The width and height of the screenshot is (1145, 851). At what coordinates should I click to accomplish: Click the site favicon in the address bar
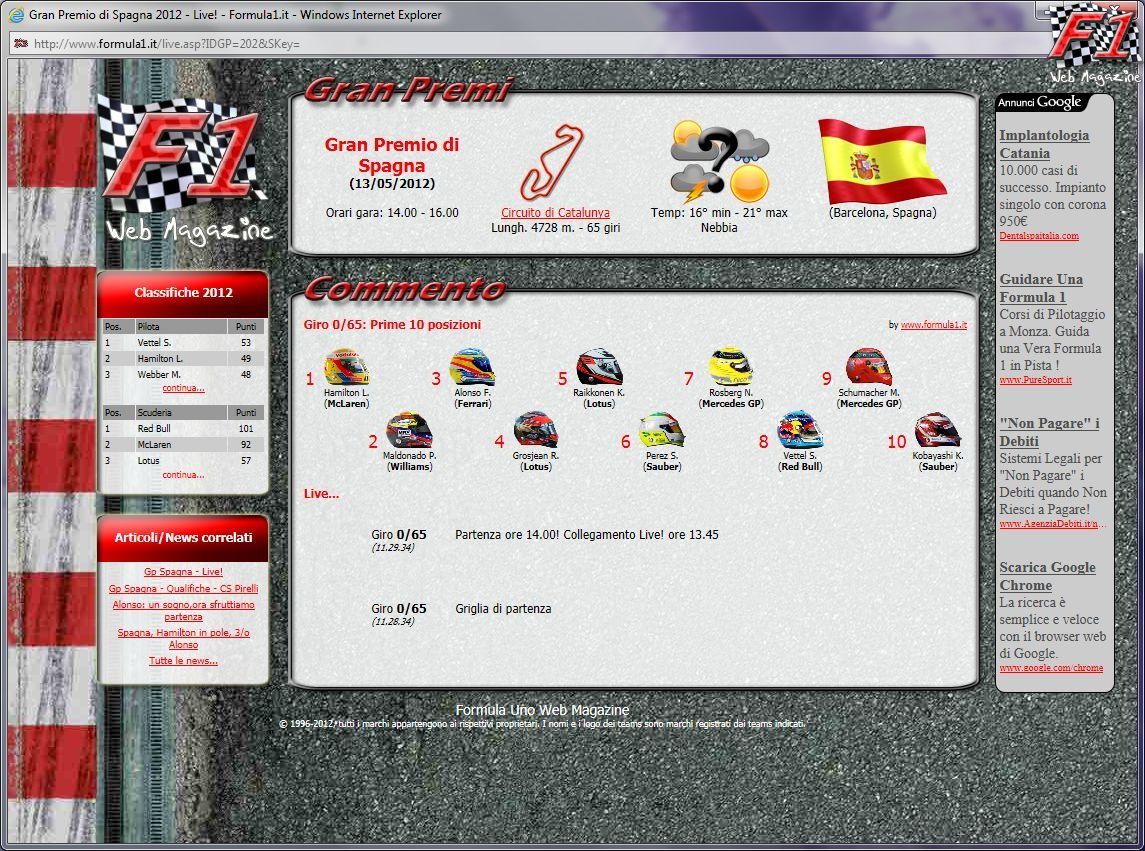(20, 44)
